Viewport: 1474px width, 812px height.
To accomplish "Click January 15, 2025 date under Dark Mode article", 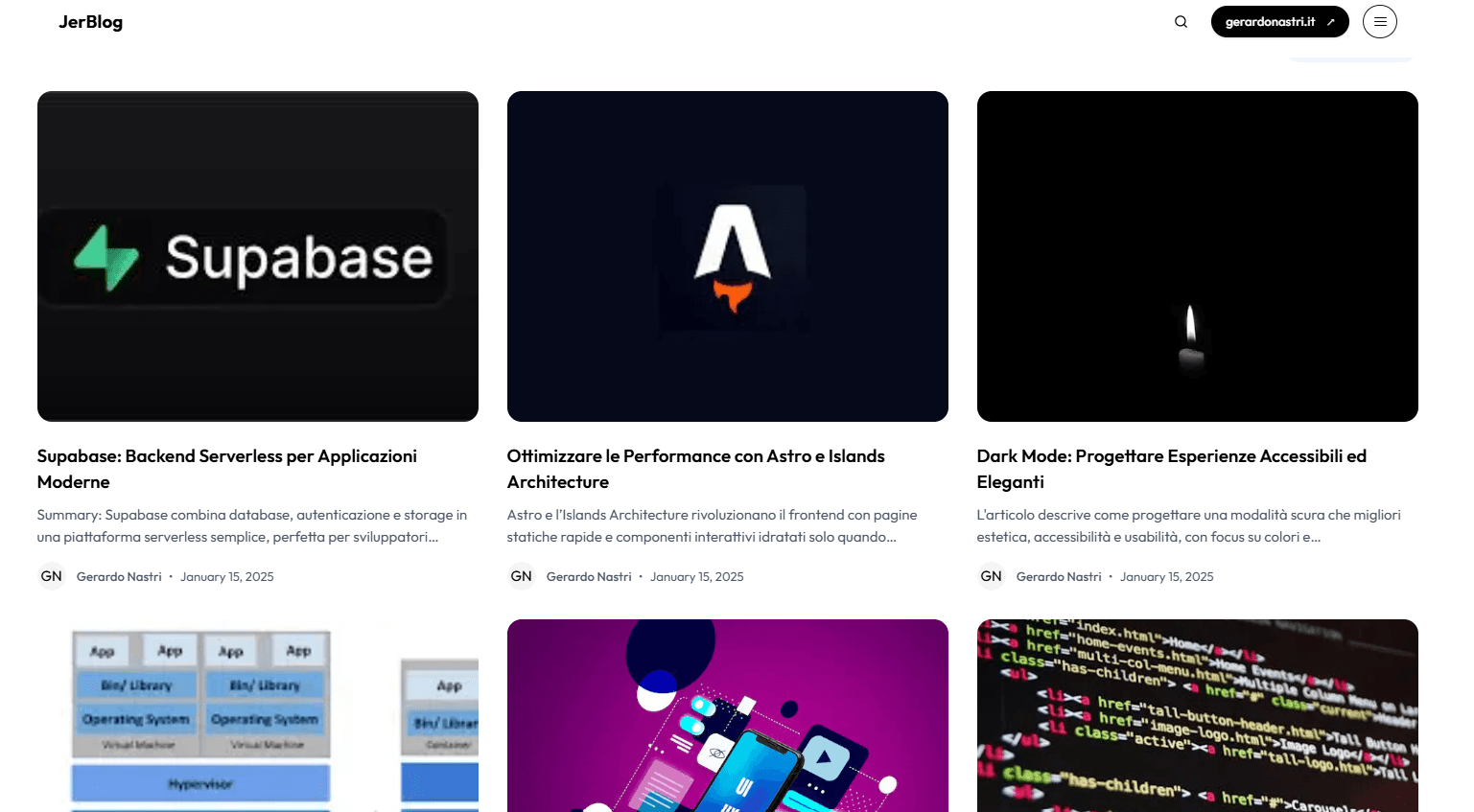I will pyautogui.click(x=1167, y=577).
